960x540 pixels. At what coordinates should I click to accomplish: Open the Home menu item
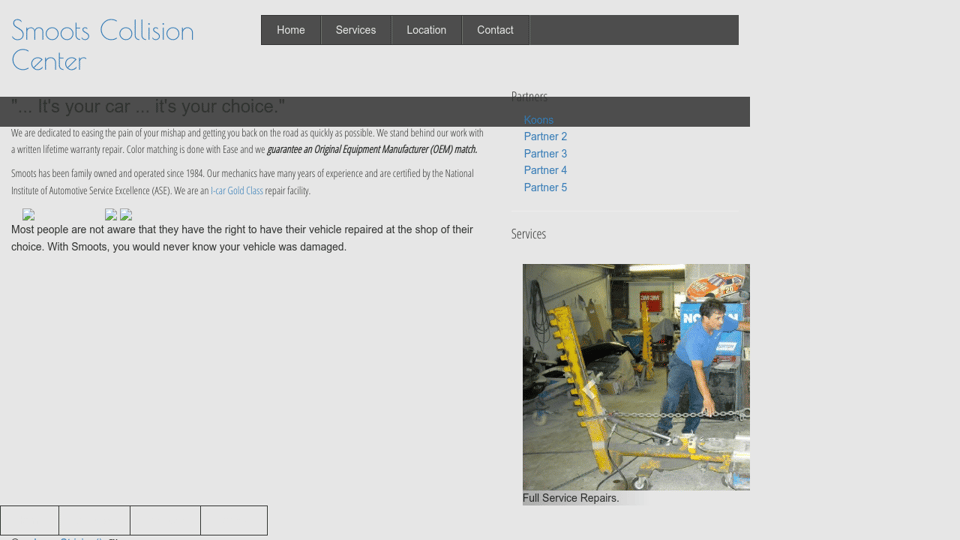pyautogui.click(x=291, y=30)
